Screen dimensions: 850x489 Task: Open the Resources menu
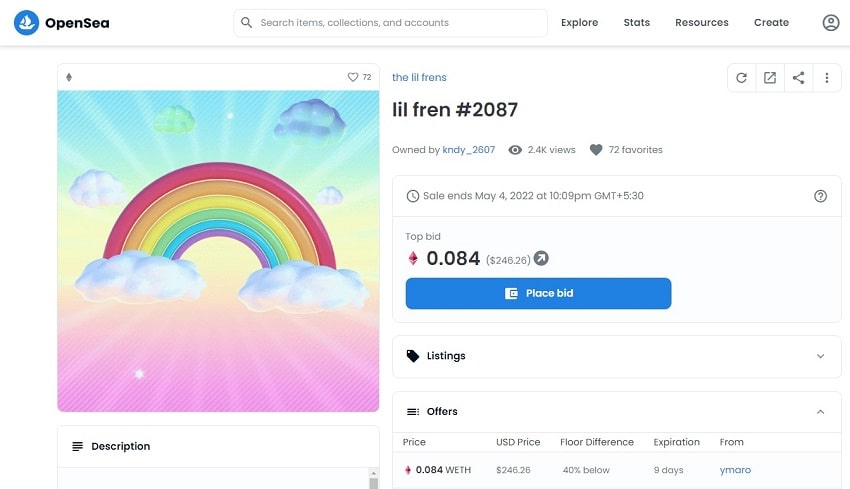tap(702, 22)
